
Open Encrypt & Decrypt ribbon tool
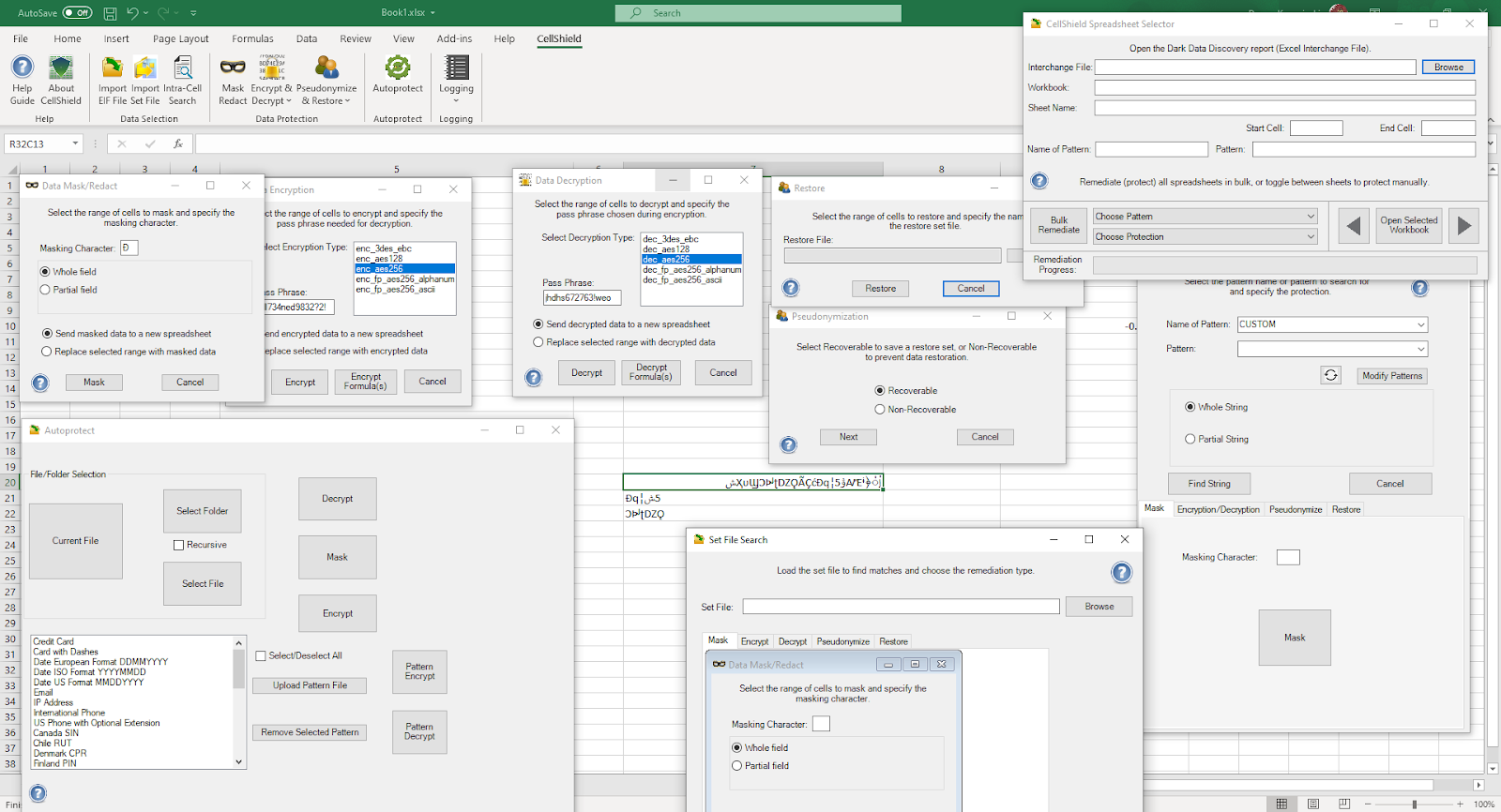click(x=271, y=80)
